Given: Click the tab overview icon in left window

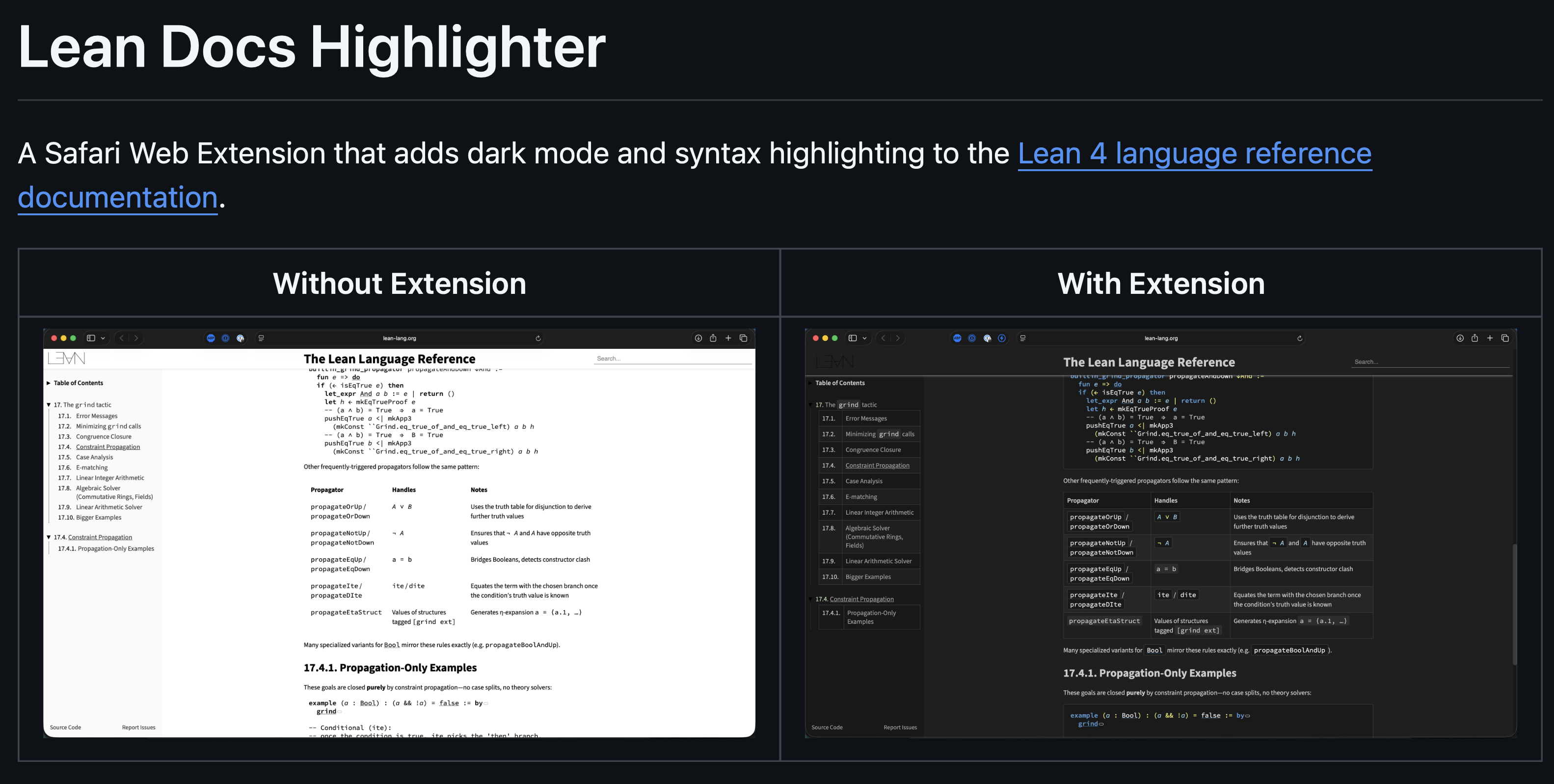Looking at the screenshot, I should pos(743,339).
